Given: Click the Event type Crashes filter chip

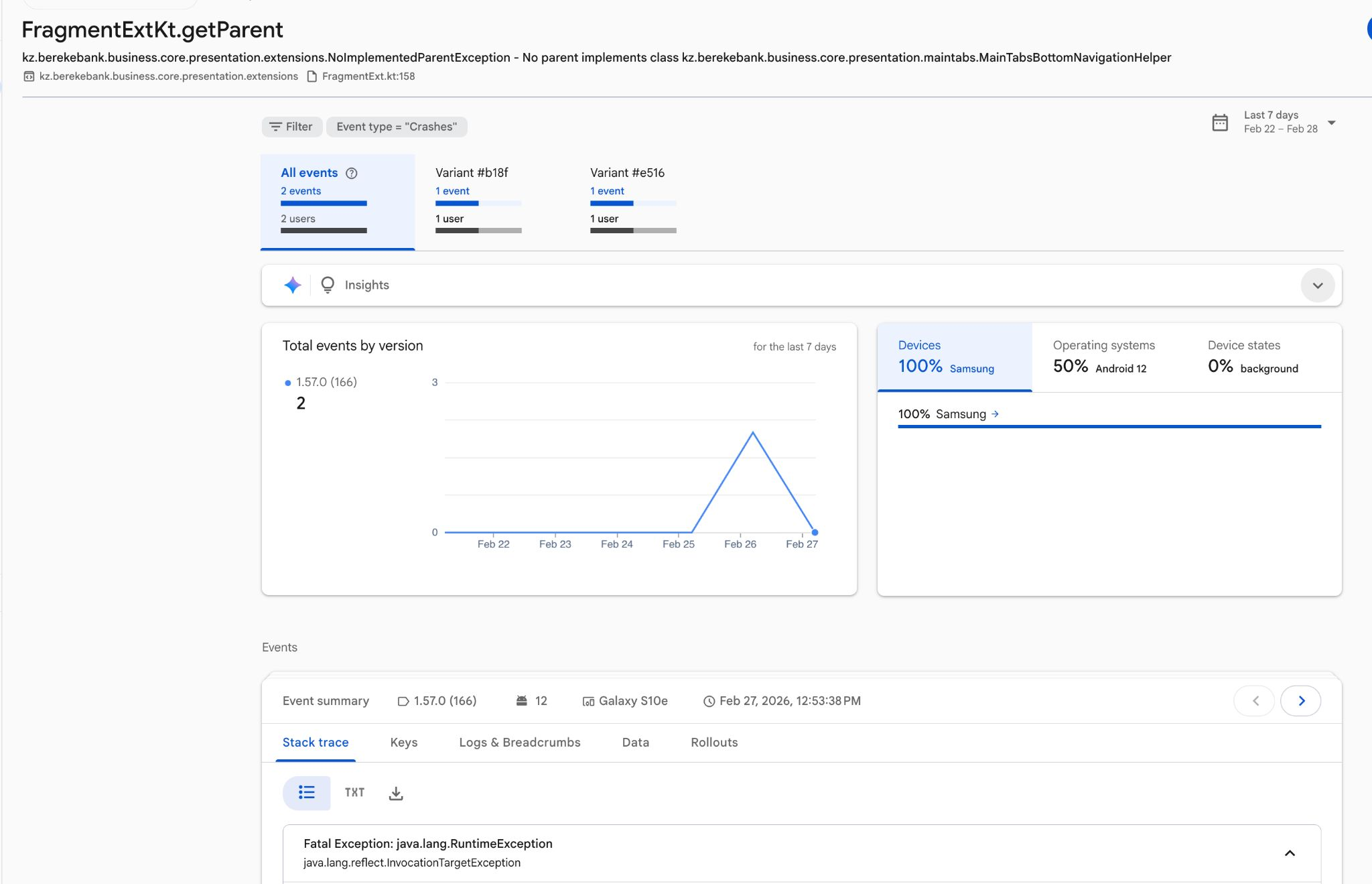Looking at the screenshot, I should [397, 127].
